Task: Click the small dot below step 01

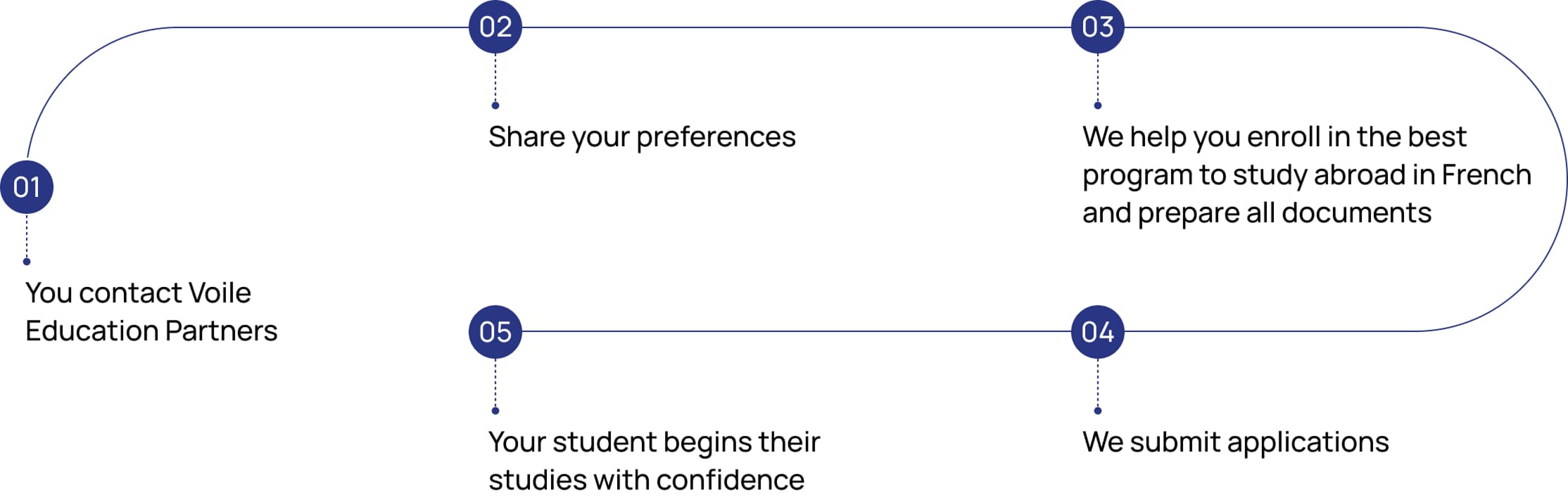Action: pos(27,262)
